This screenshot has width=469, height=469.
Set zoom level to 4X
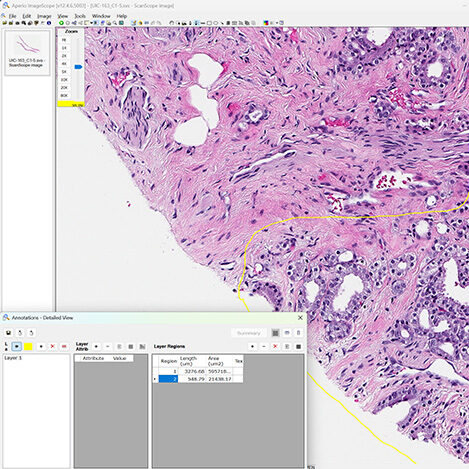tap(64, 64)
